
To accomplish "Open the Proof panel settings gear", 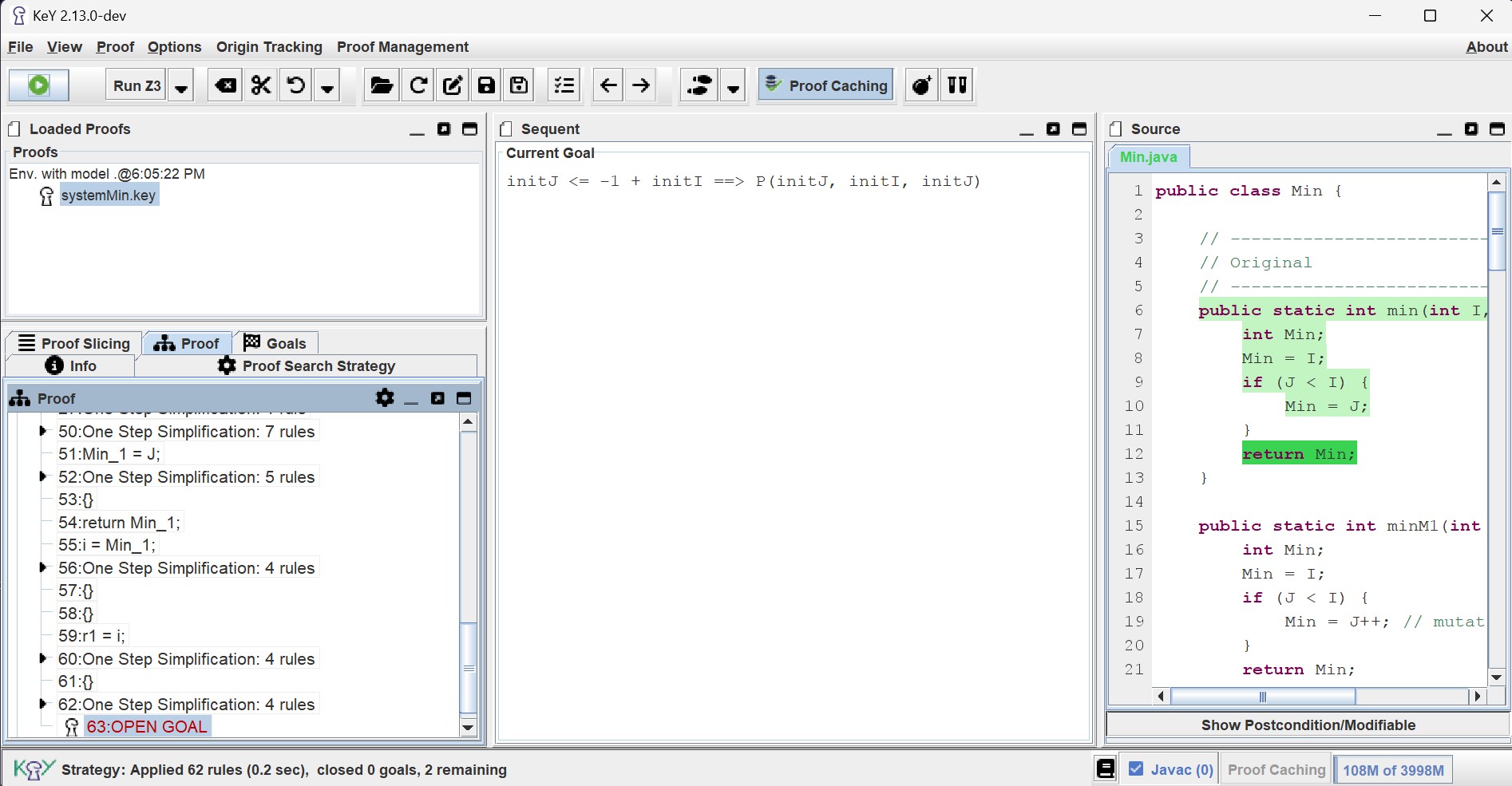I will (385, 397).
